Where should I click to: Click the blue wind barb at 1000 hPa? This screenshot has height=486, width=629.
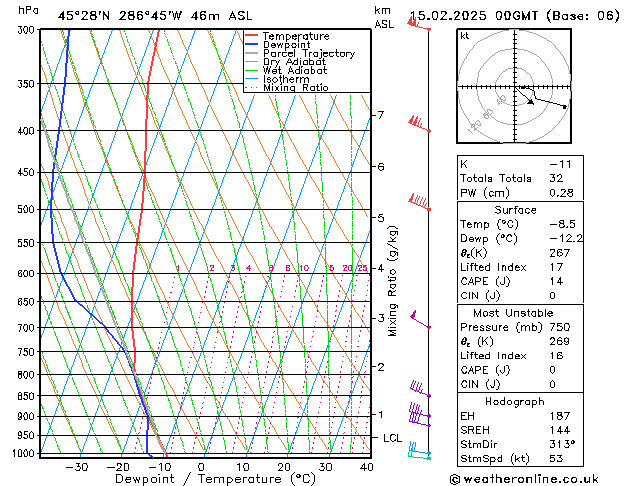[419, 448]
